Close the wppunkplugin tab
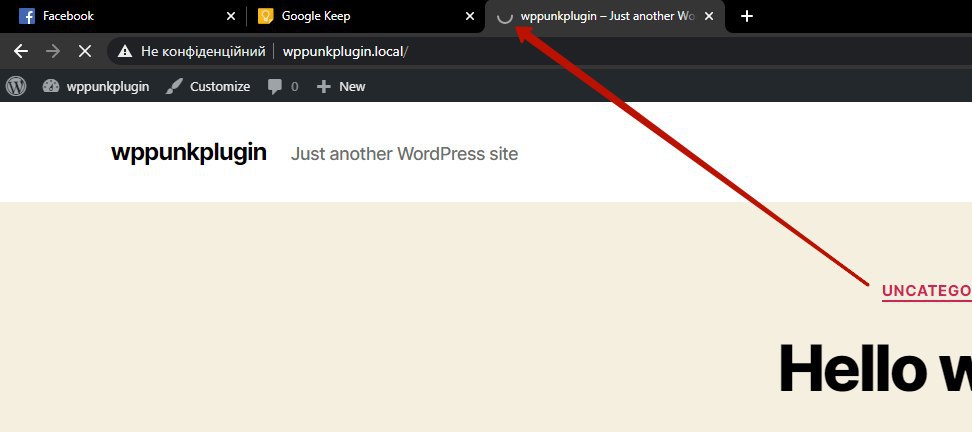This screenshot has width=972, height=432. (709, 17)
